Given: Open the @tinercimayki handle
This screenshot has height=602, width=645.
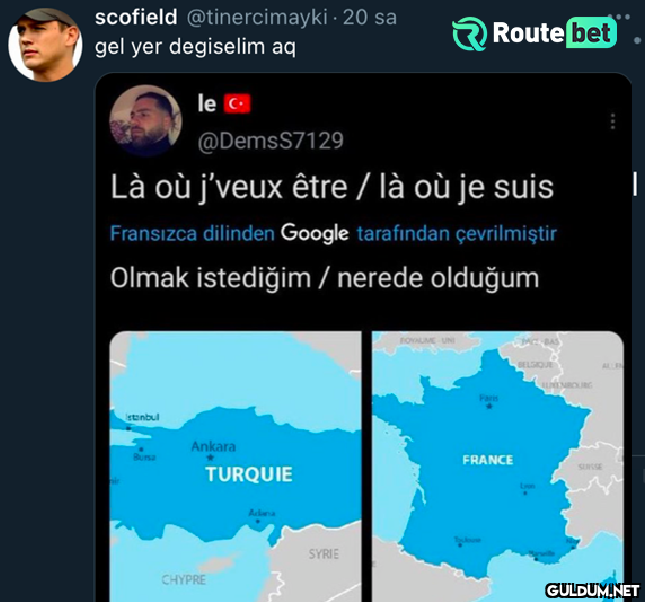Looking at the screenshot, I should click(x=258, y=18).
